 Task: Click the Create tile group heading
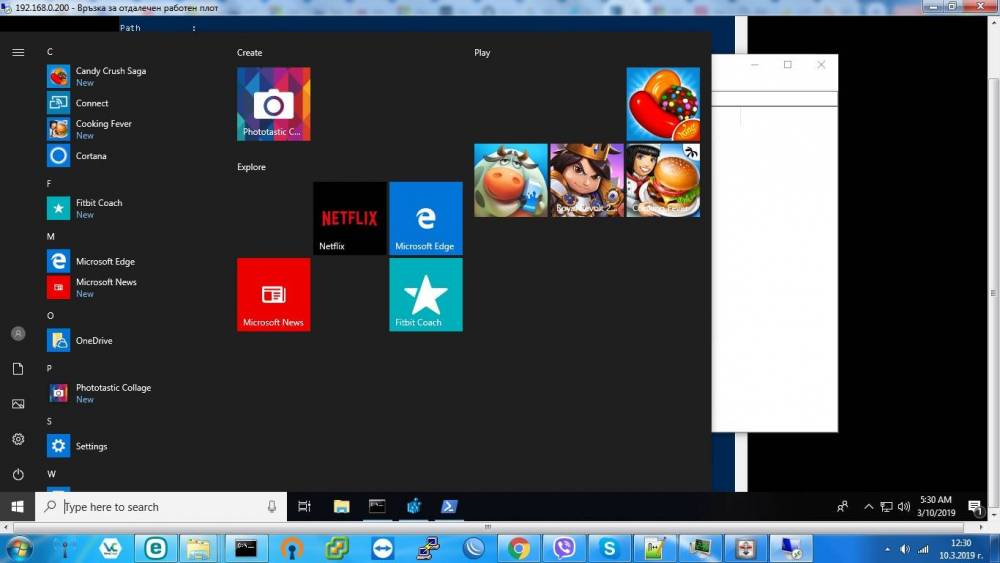(x=249, y=53)
